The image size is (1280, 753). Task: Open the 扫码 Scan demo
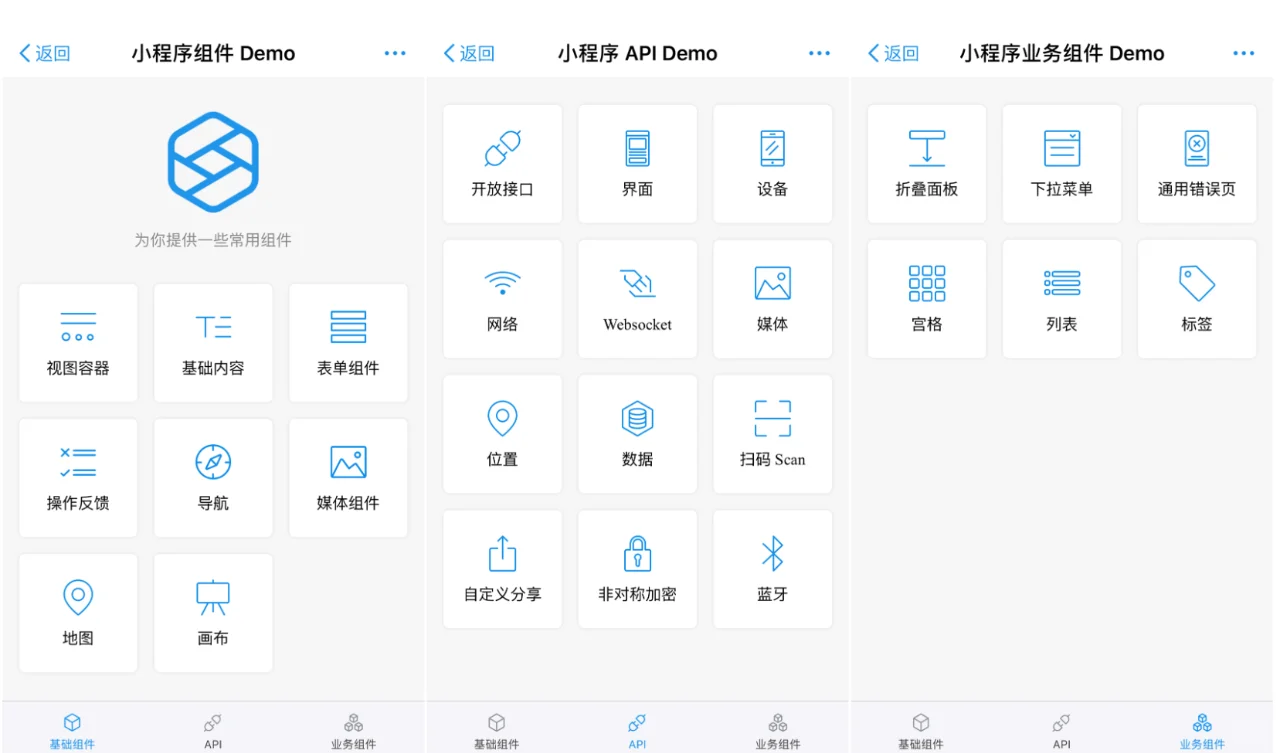pos(772,434)
